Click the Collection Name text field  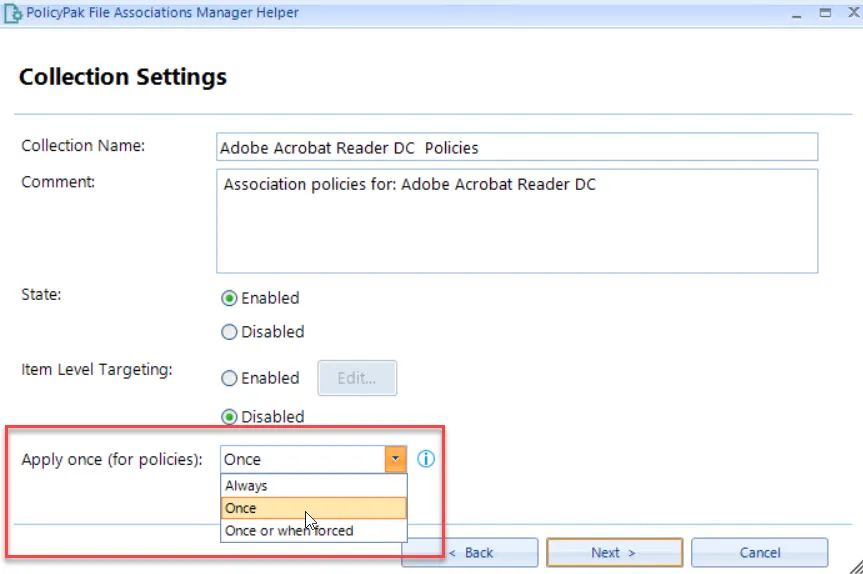click(x=517, y=147)
